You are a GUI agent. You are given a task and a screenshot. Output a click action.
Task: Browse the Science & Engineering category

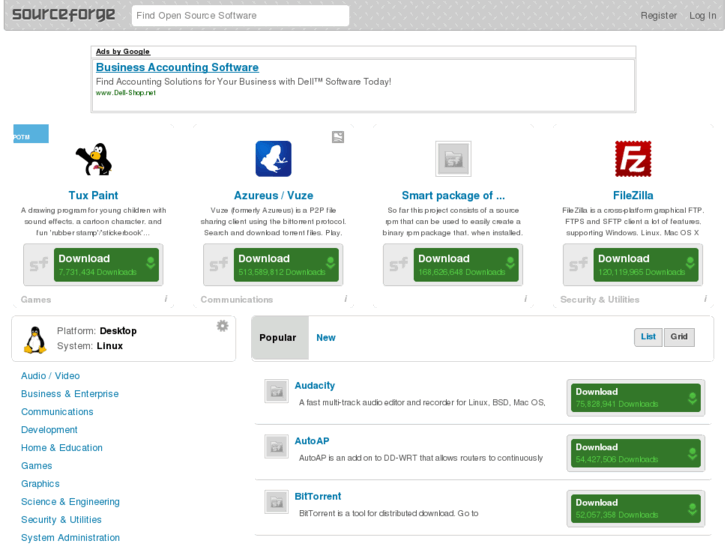(70, 502)
